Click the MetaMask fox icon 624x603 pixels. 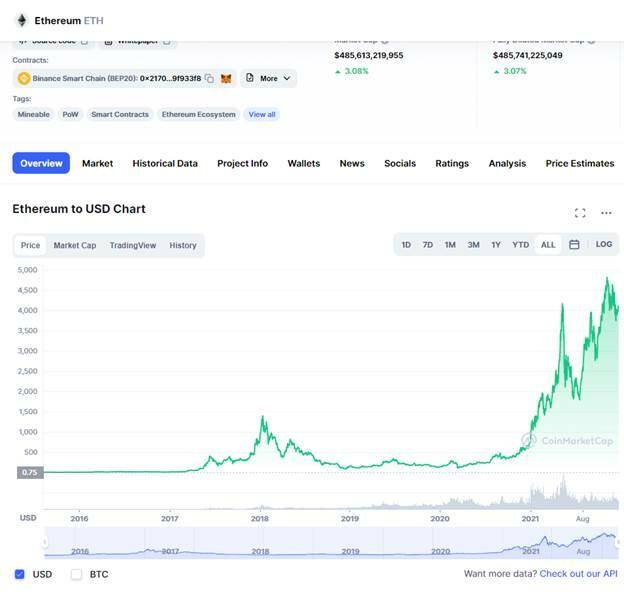226,78
